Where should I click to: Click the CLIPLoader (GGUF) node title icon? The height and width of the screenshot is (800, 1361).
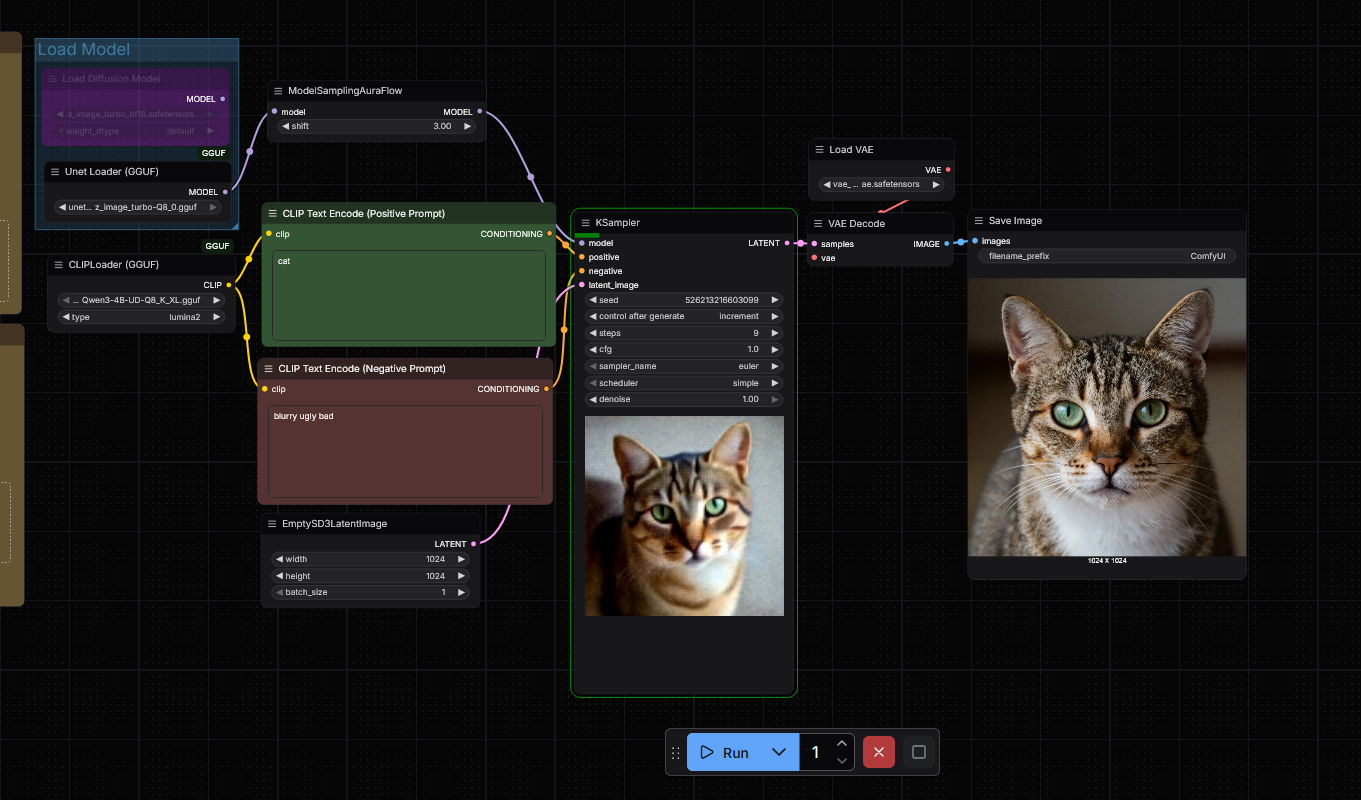pyautogui.click(x=58, y=265)
